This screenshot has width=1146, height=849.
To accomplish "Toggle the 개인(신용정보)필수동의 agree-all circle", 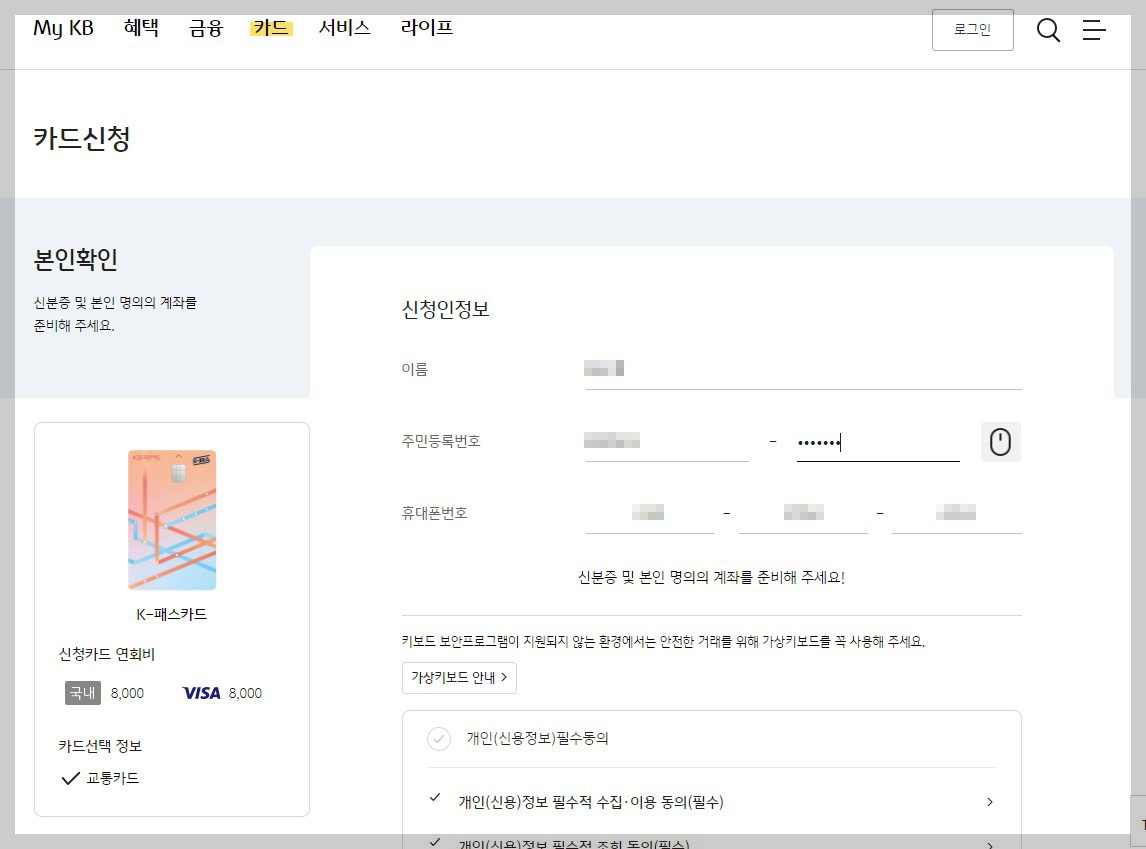I will point(439,739).
